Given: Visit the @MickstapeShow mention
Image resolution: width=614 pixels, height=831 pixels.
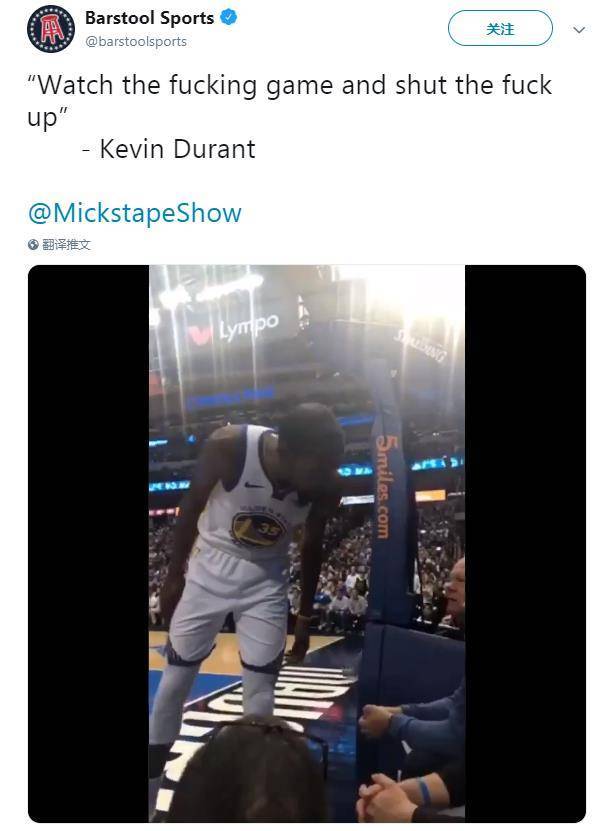Looking at the screenshot, I should click(135, 213).
